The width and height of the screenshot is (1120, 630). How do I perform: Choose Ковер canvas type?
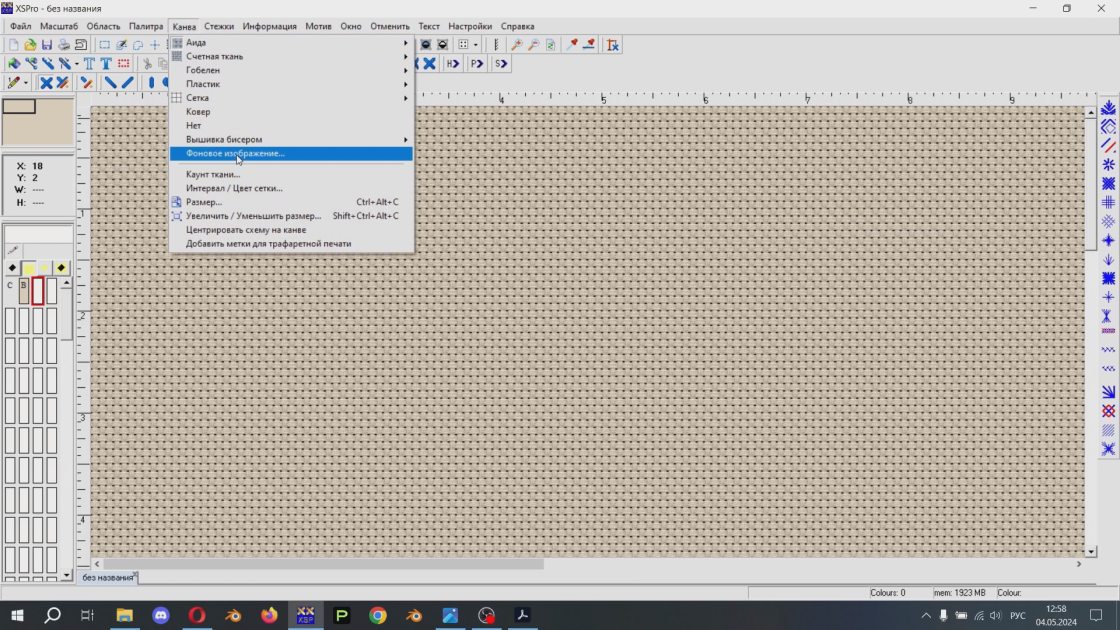coord(291,111)
